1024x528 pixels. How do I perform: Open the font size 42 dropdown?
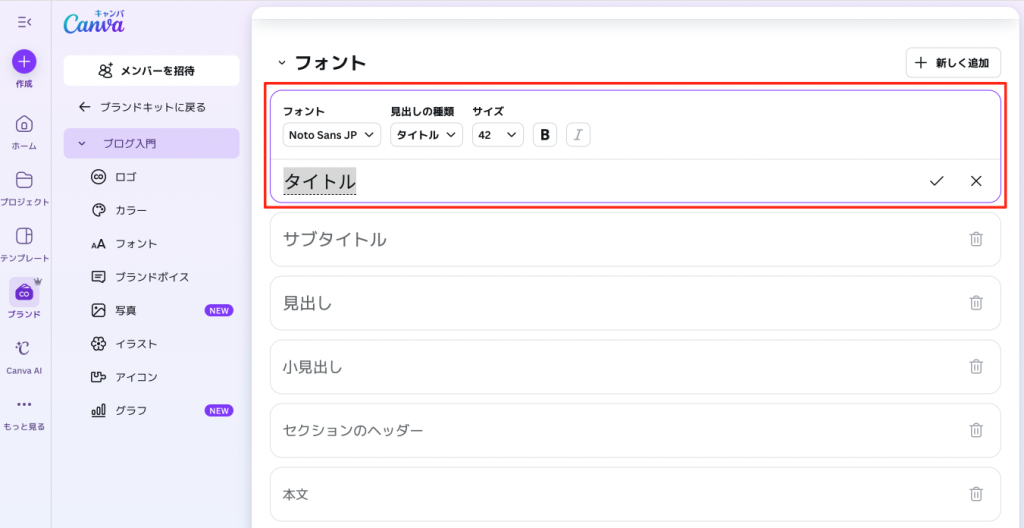[497, 135]
